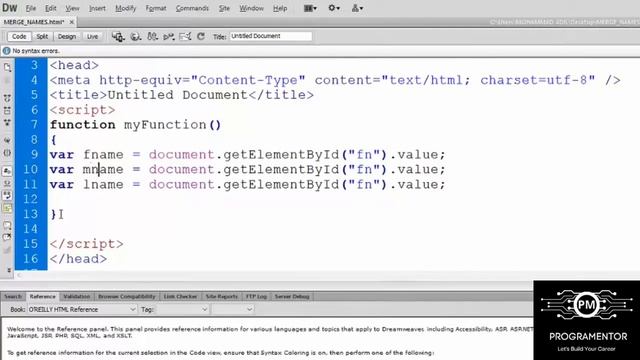
Task: Expand more coding toolbar tools arrow
Action: [9, 270]
